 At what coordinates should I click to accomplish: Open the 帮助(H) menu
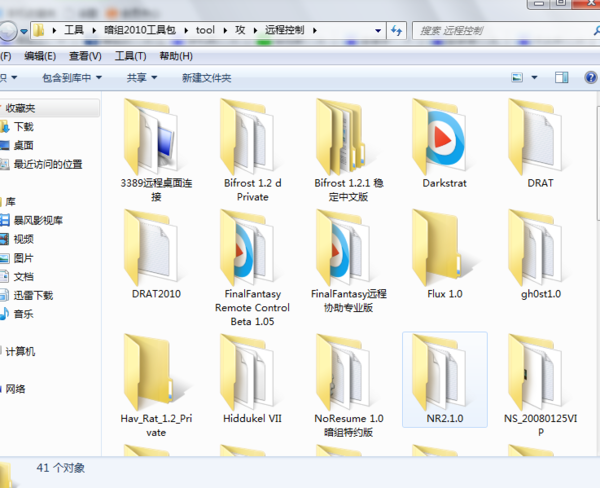[176, 56]
